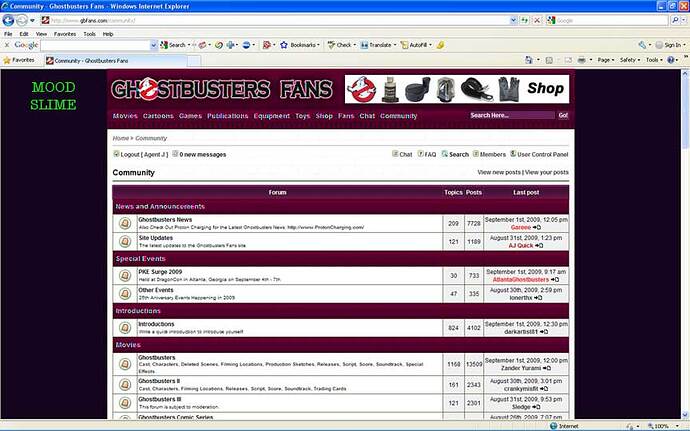Open the Google Toolbar search box dropdown
690x431 pixels.
tap(154, 45)
